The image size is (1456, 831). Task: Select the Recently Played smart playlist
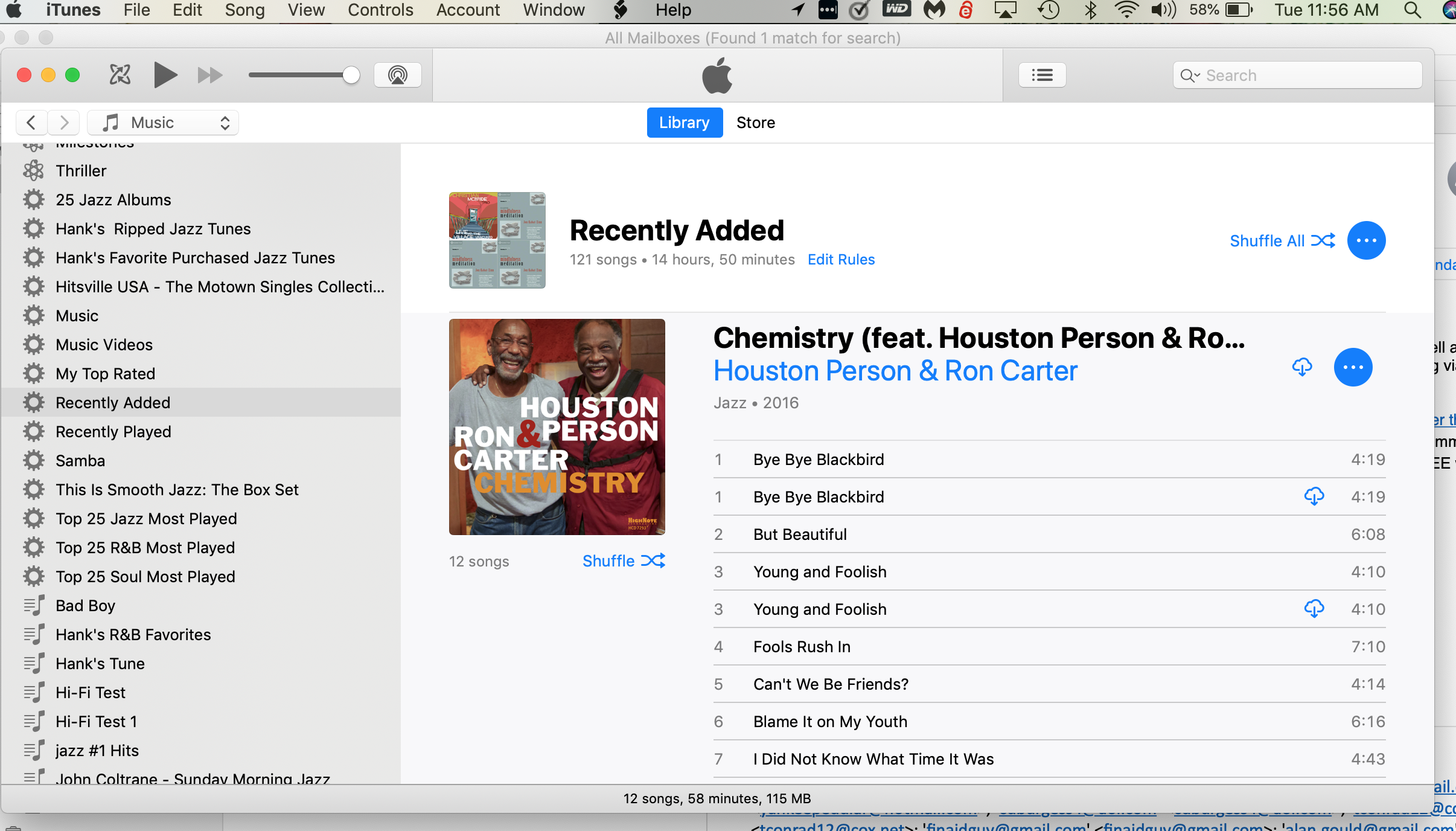[x=113, y=432]
